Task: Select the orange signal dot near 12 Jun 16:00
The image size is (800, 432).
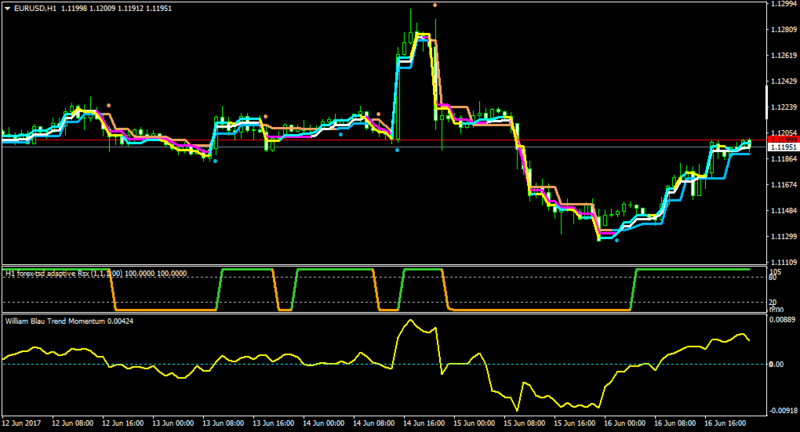Action: (108, 106)
